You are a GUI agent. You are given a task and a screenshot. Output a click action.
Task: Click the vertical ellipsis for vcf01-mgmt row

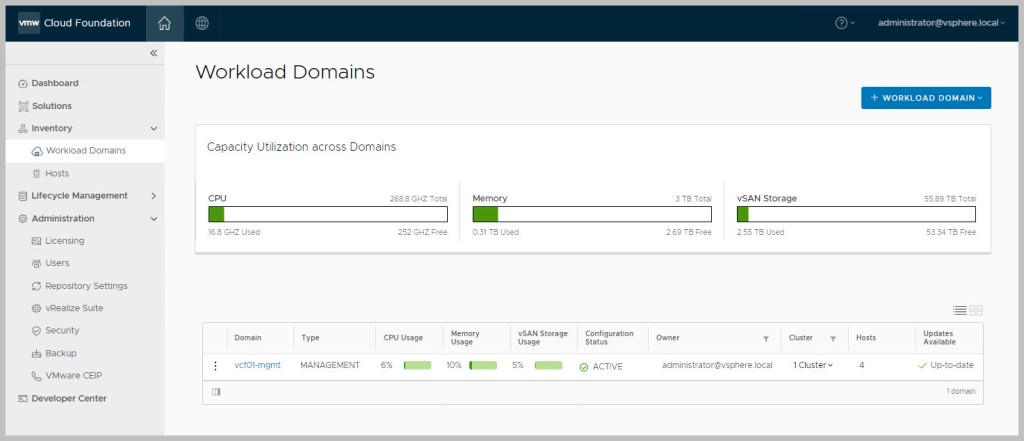215,366
